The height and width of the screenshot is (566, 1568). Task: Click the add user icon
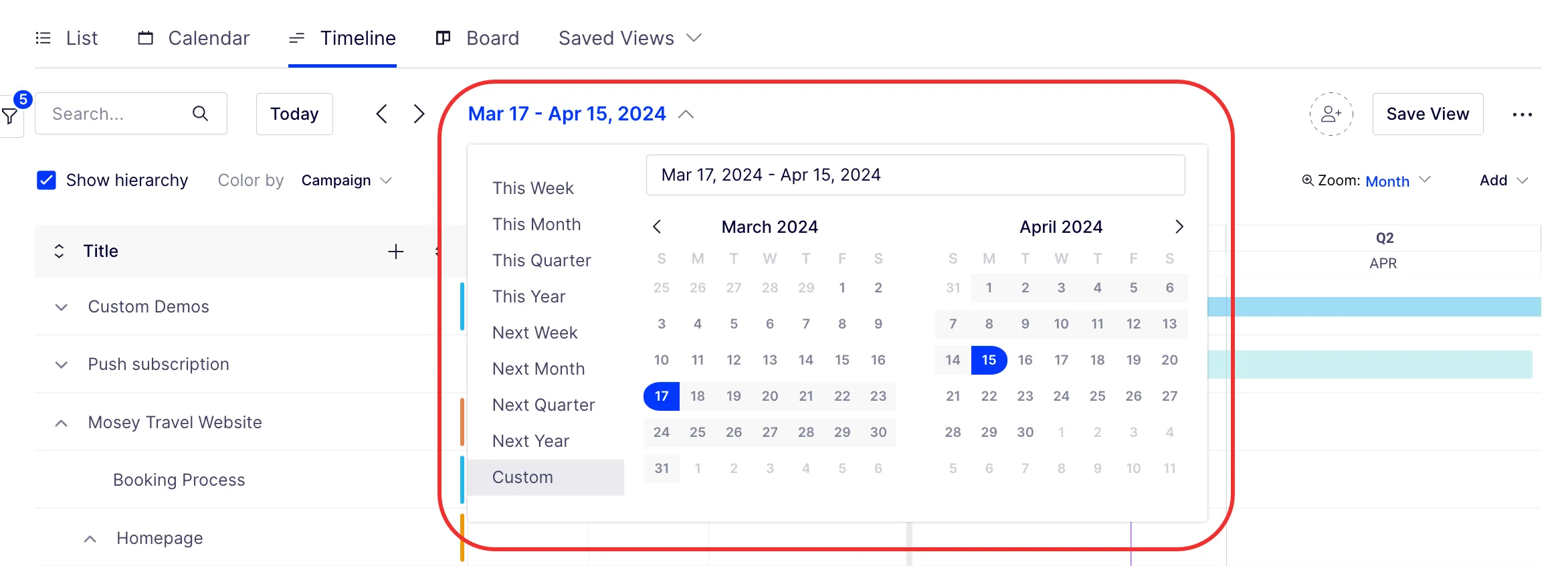click(x=1331, y=114)
